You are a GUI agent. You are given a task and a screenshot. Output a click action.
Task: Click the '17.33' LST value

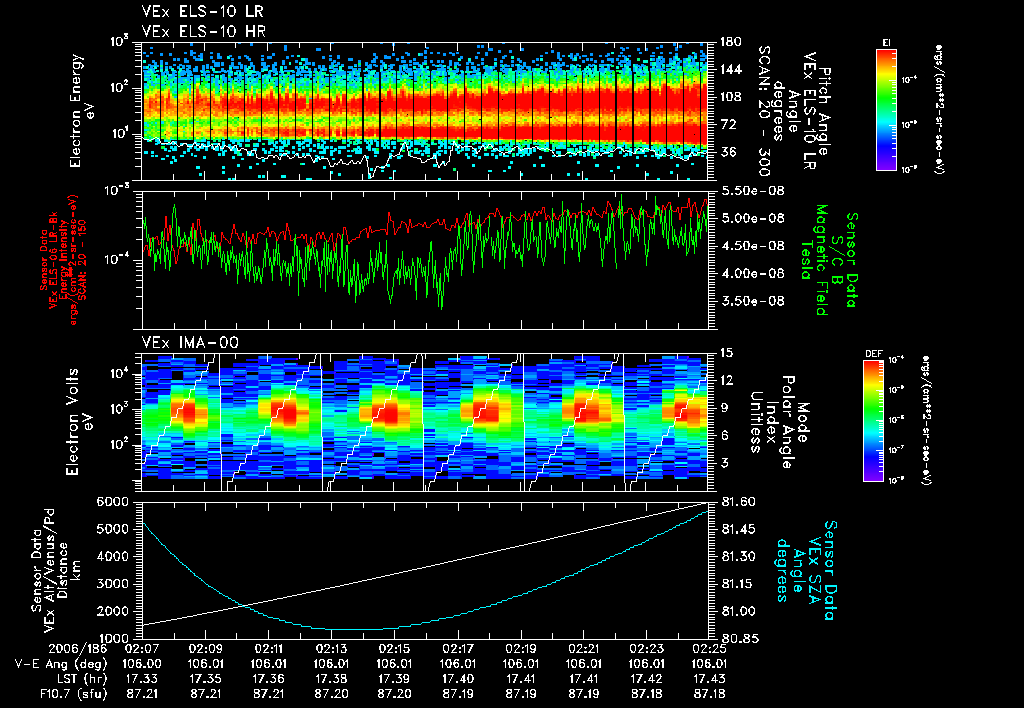click(142, 679)
